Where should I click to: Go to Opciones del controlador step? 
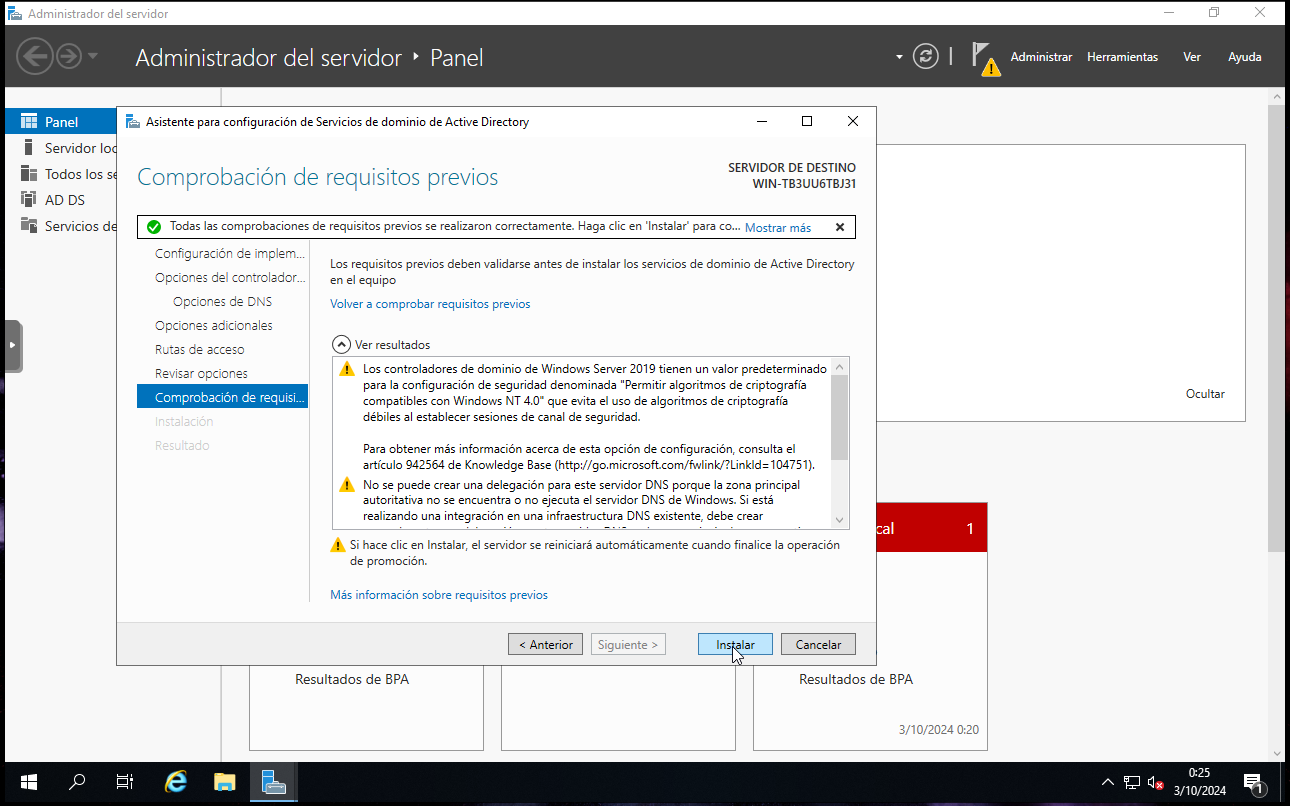point(229,278)
